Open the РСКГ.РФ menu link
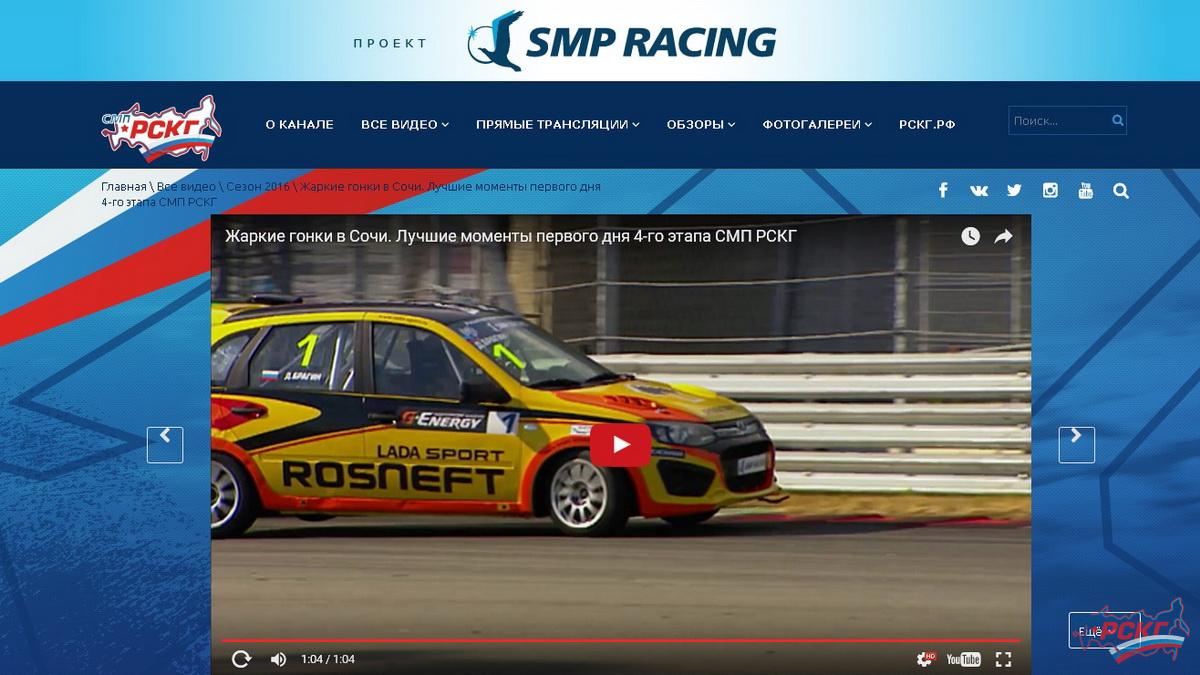1200x675 pixels. (927, 125)
